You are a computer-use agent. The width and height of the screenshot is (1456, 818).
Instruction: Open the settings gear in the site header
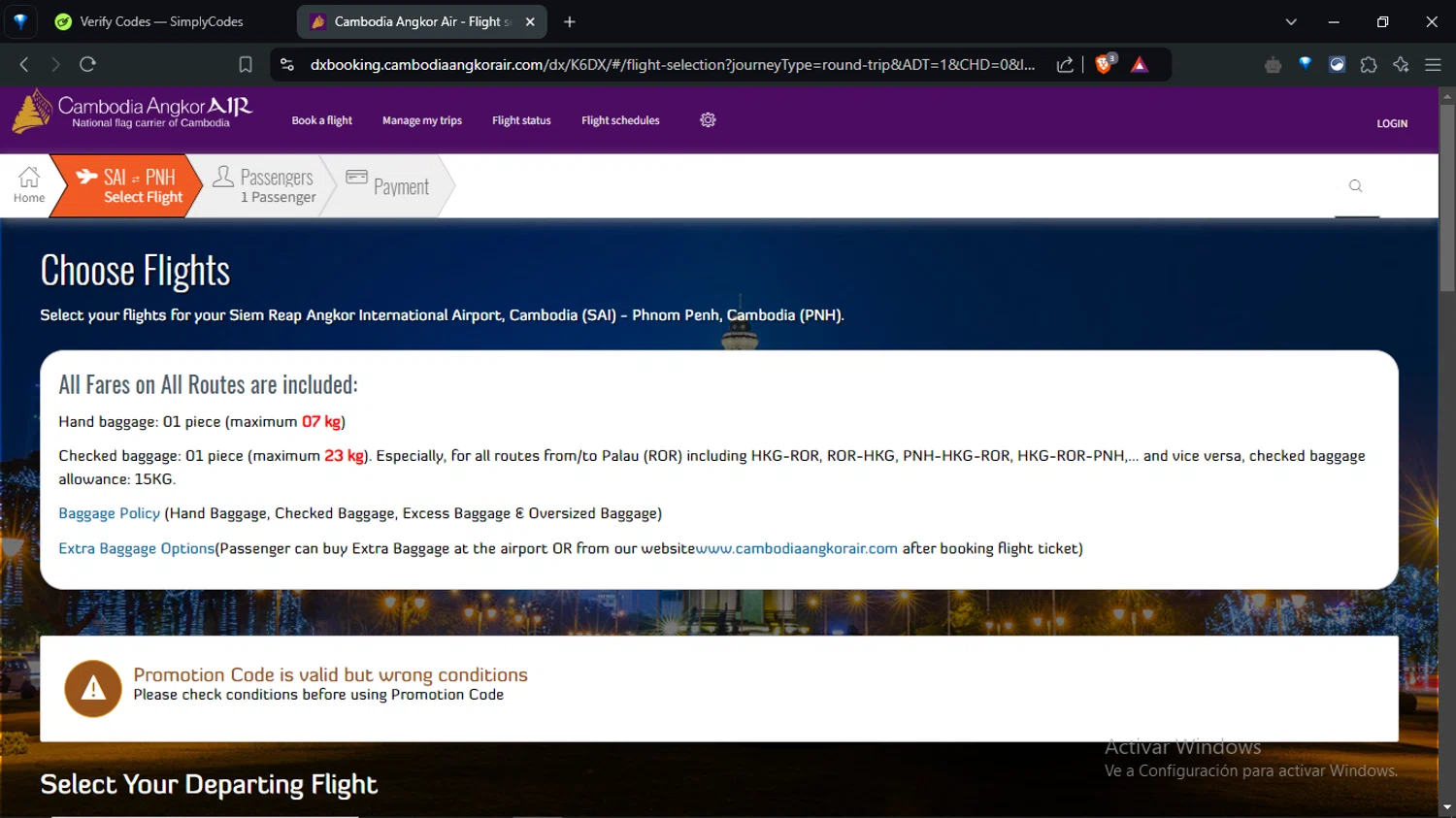coord(708,120)
